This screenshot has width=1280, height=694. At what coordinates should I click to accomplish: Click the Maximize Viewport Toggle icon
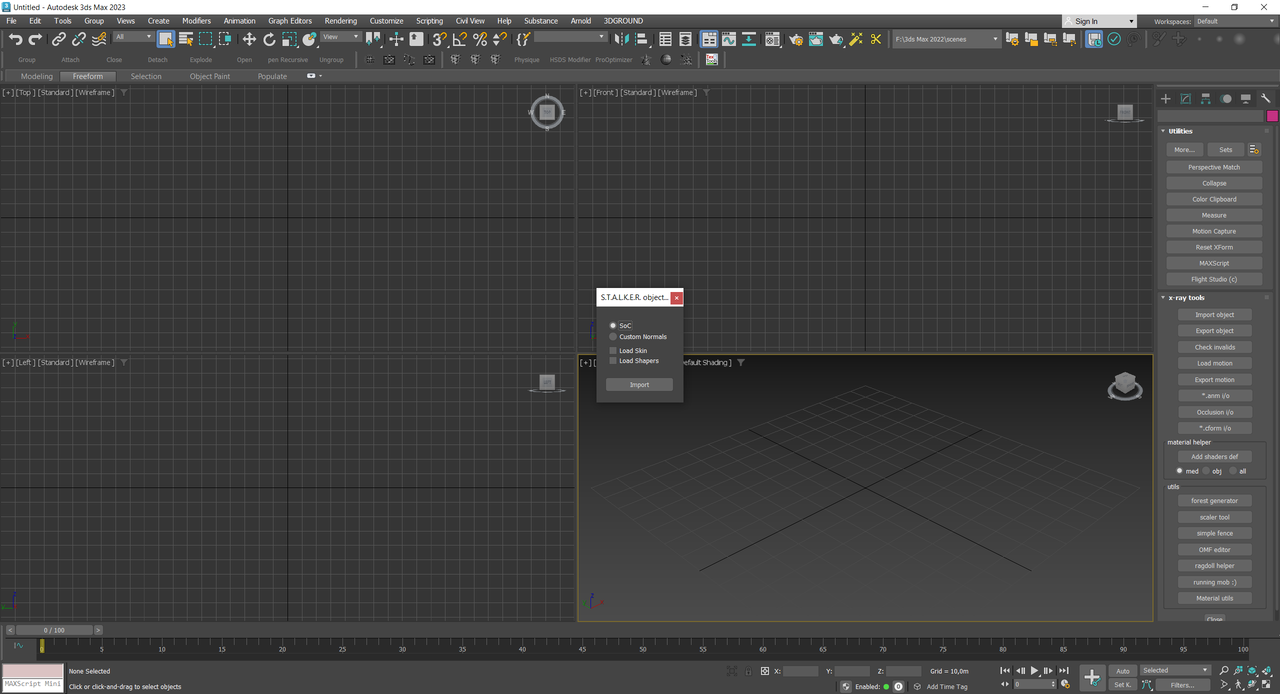pos(1267,685)
